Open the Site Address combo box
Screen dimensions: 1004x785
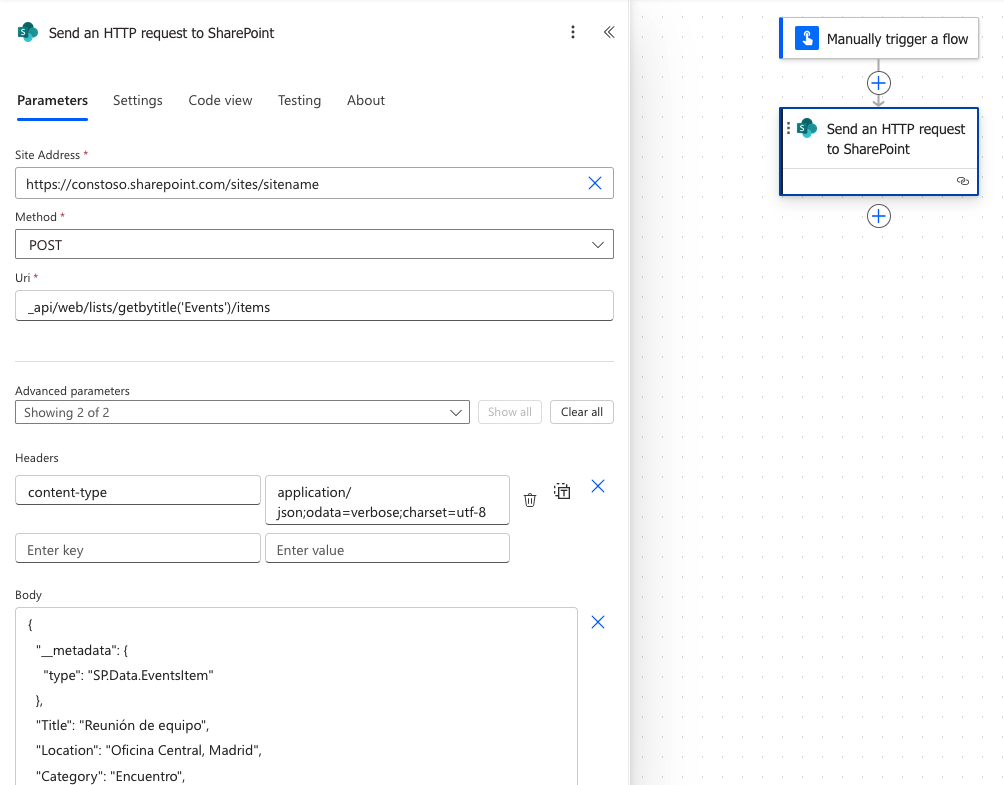[x=300, y=184]
